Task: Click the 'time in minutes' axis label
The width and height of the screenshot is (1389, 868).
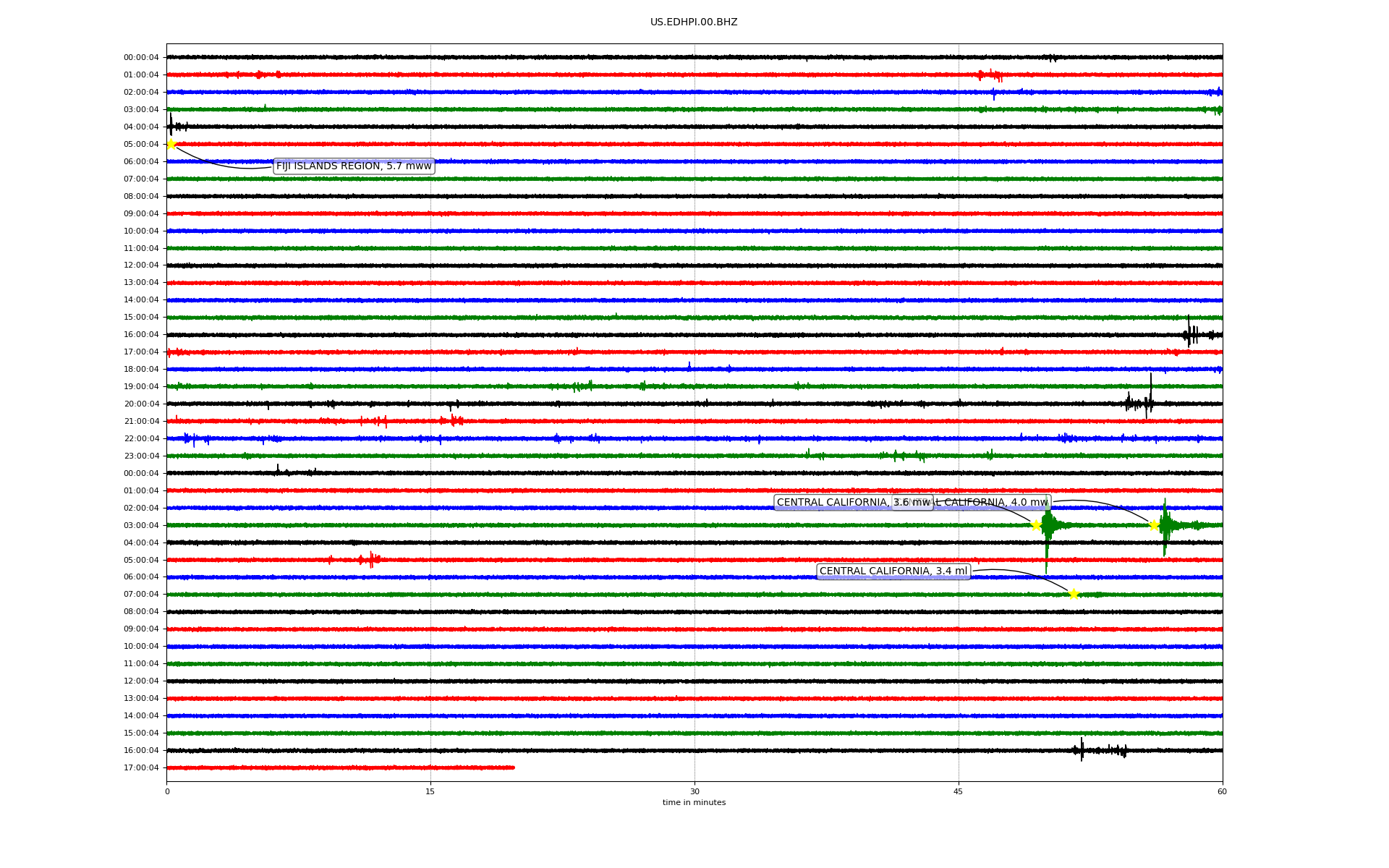Action: (694, 803)
